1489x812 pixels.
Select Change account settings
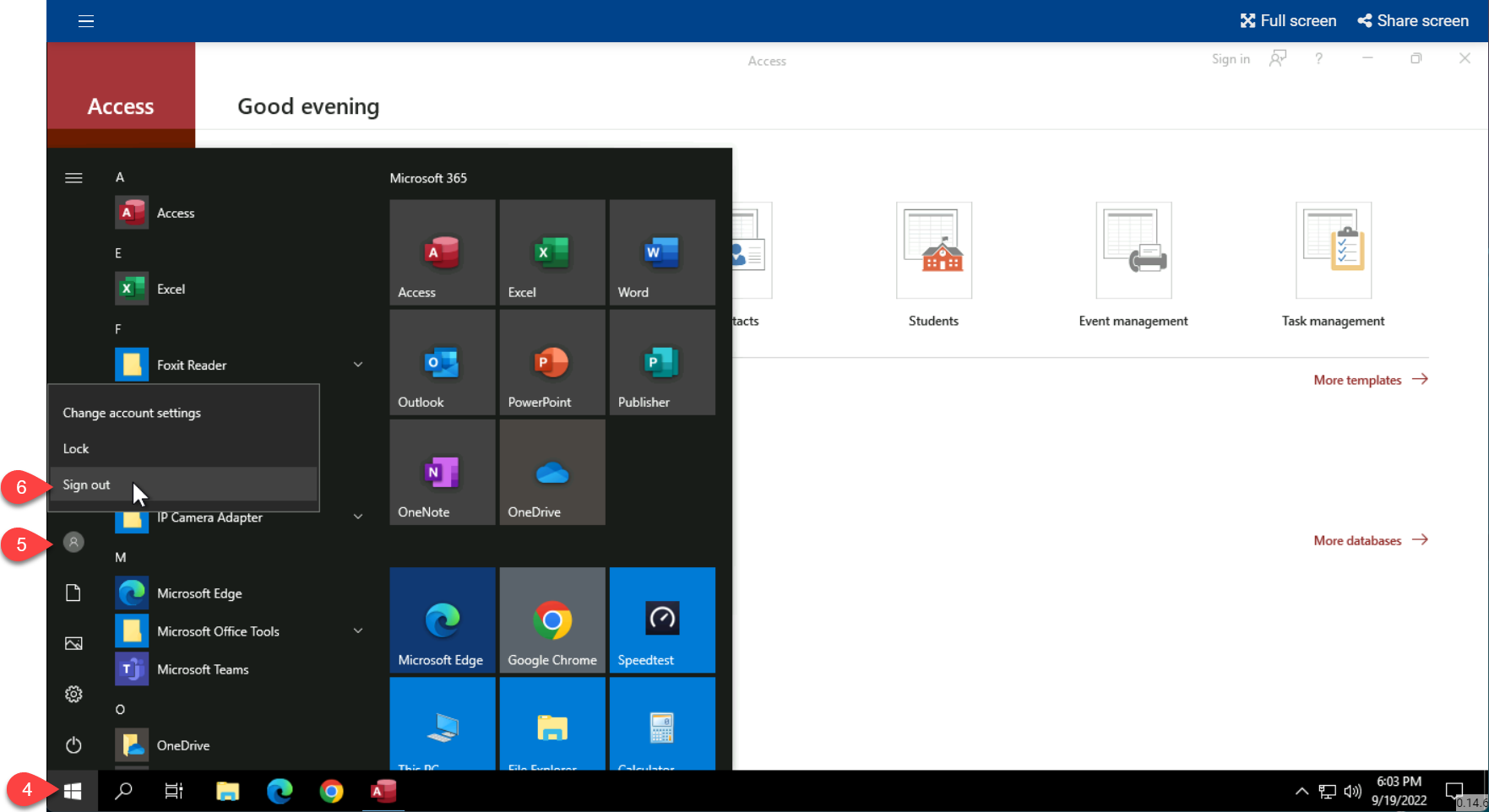click(183, 413)
